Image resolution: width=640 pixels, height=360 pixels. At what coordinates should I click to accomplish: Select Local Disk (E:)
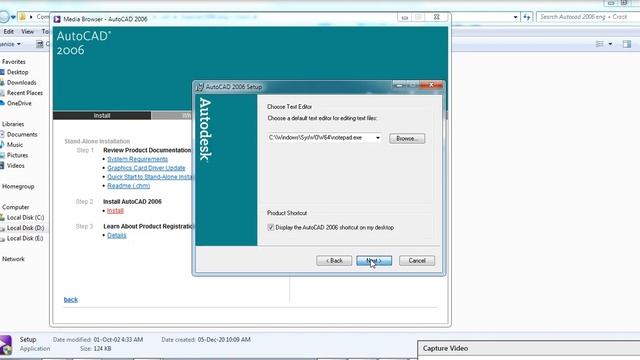25,238
